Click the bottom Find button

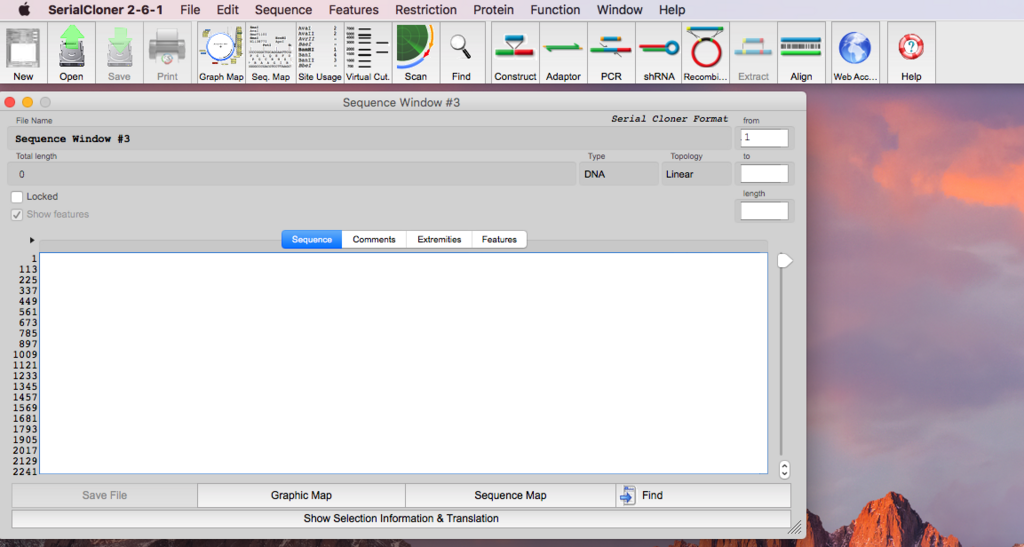point(703,495)
